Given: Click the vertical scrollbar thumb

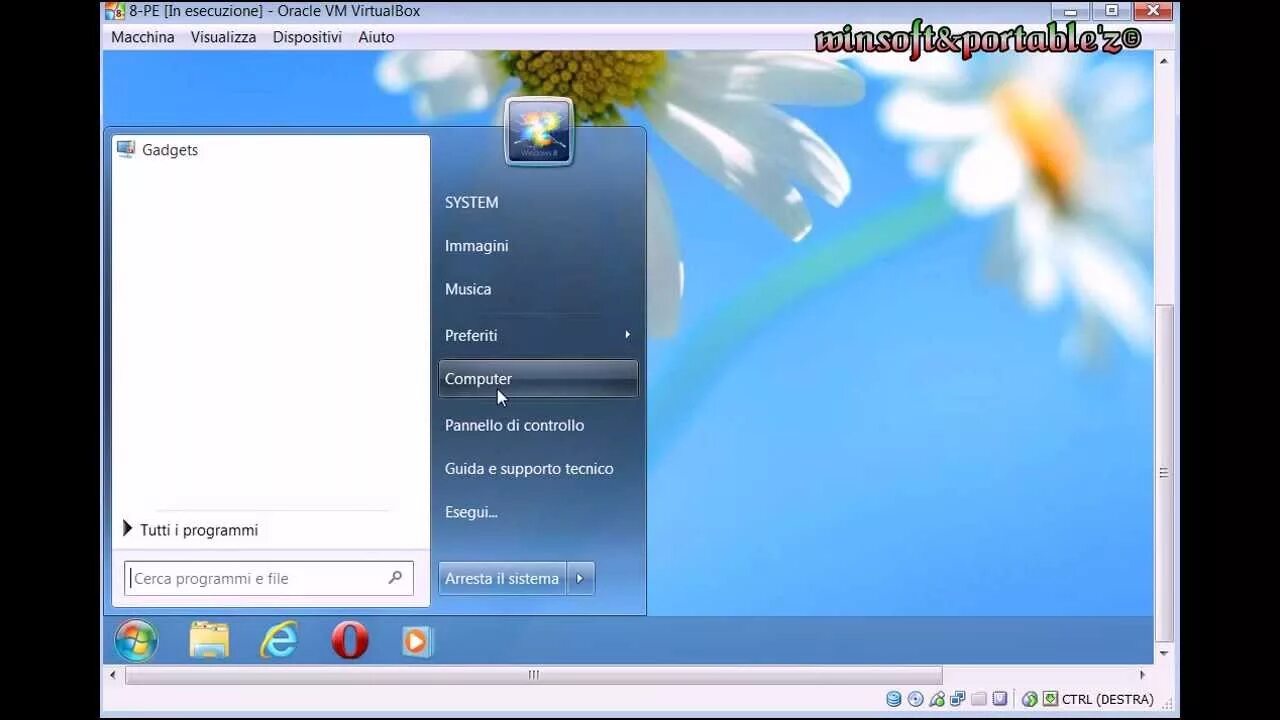Looking at the screenshot, I should point(1163,472).
